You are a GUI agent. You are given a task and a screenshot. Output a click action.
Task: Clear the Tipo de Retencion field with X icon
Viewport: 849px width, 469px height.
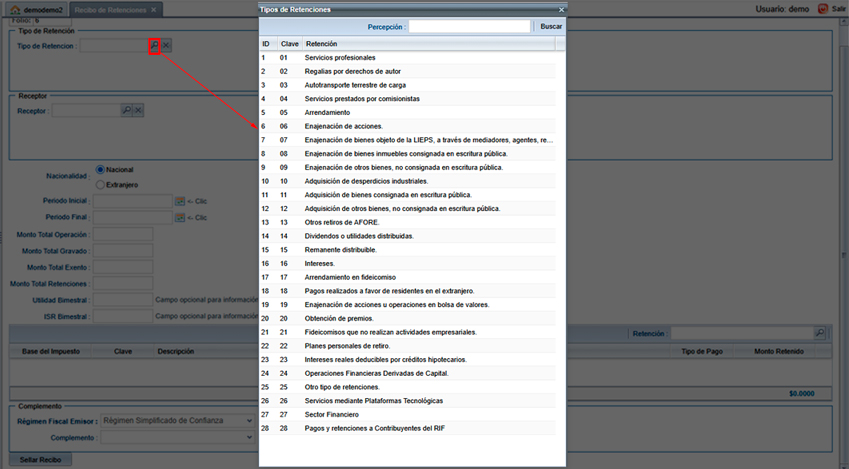tap(167, 46)
